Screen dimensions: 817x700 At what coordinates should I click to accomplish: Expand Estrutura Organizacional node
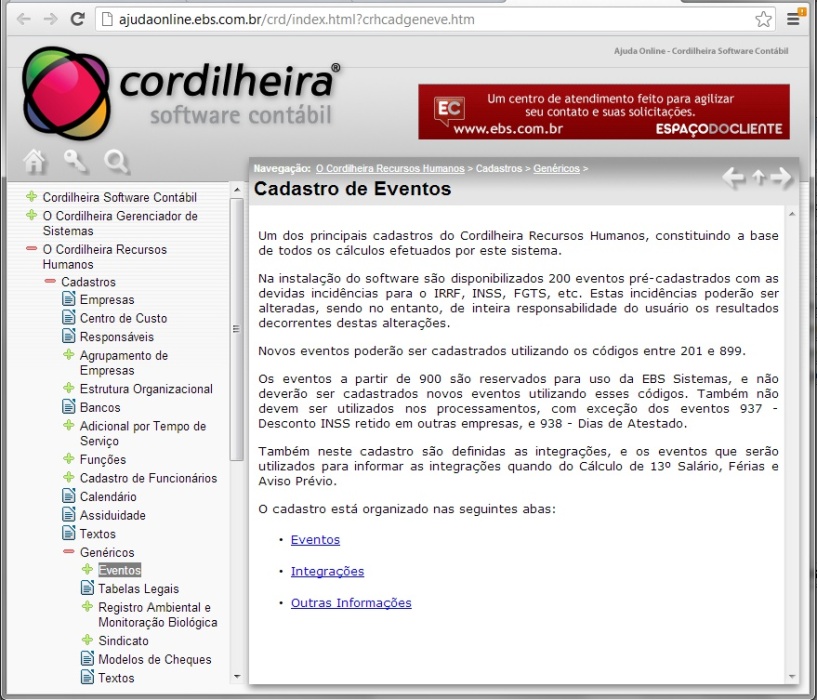click(x=69, y=388)
